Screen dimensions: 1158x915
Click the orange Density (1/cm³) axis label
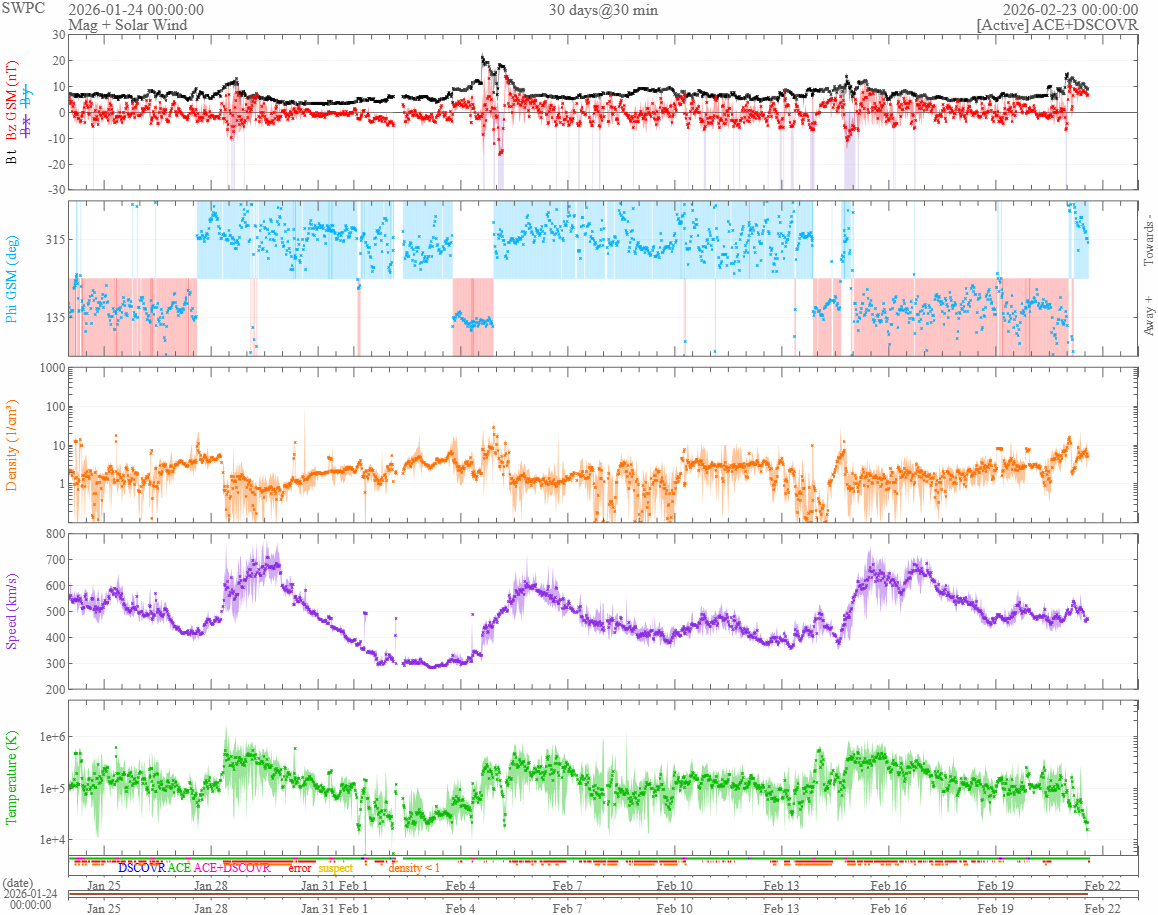point(11,445)
